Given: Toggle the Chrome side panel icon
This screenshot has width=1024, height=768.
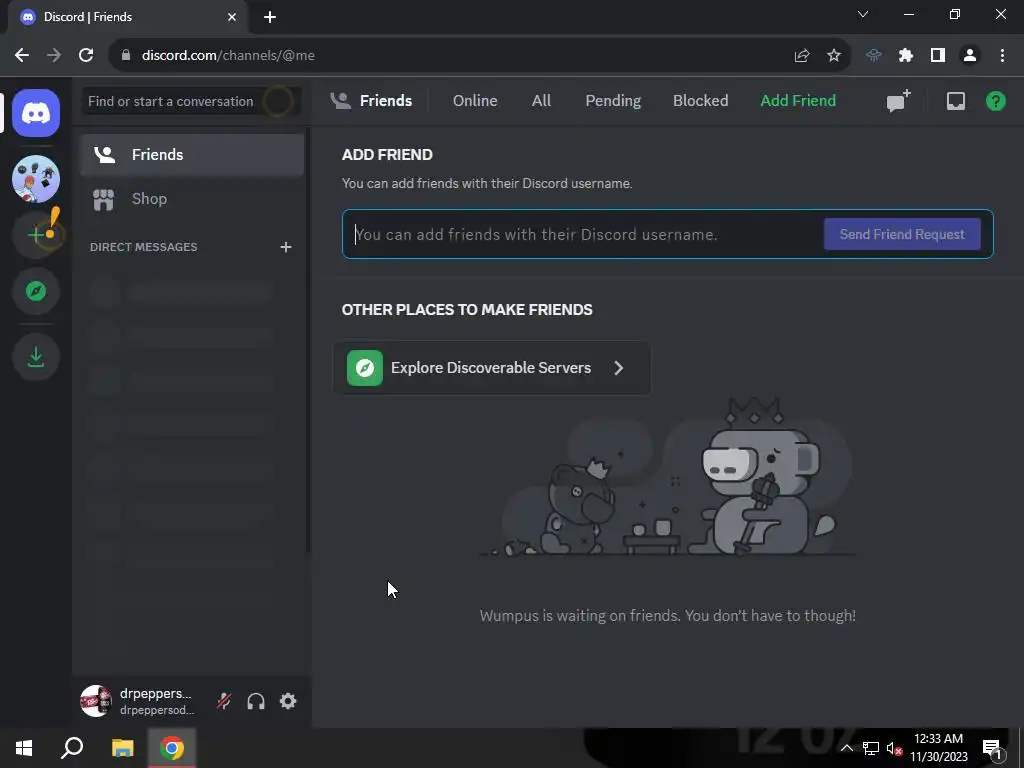Looking at the screenshot, I should (x=938, y=56).
